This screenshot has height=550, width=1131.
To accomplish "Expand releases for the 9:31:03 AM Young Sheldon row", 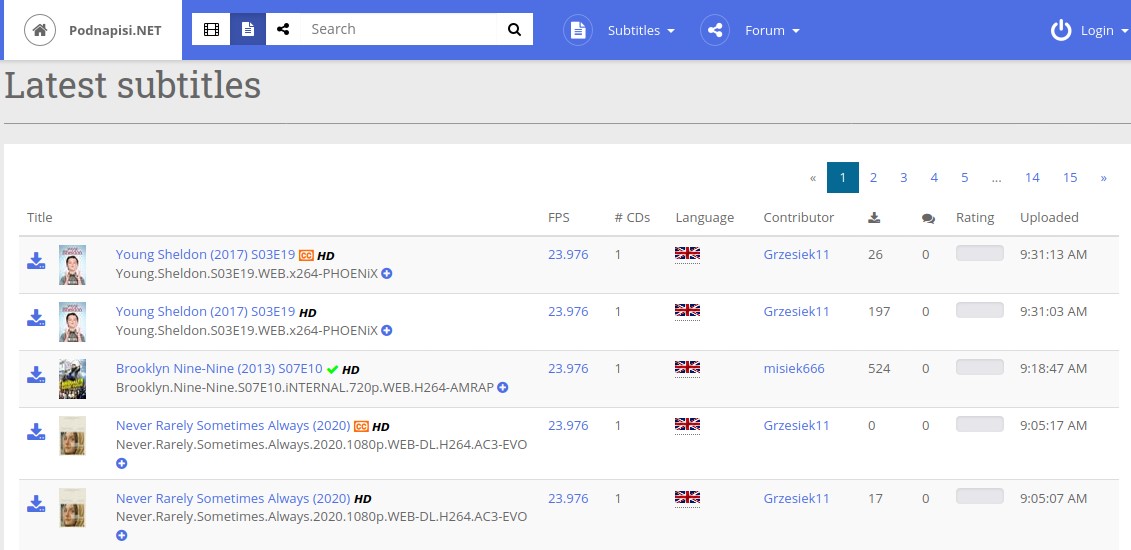I will (x=387, y=331).
